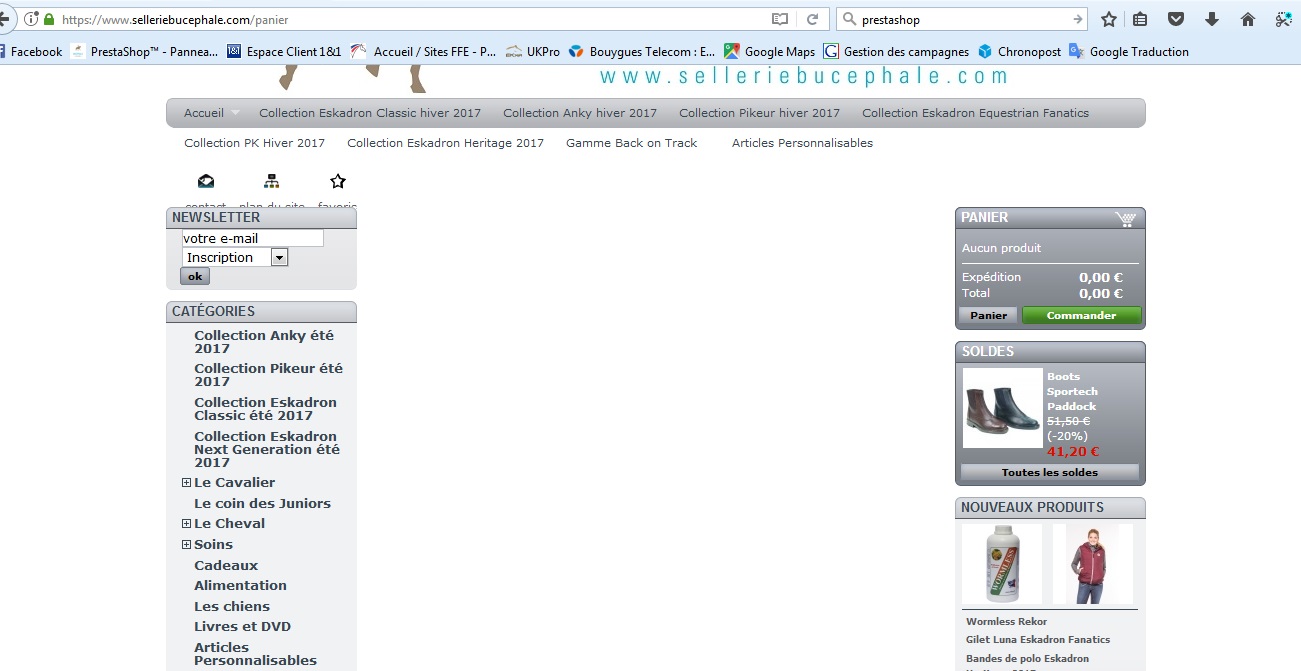Viewport: 1301px width, 671px height.
Task: Open Google Traduction bookmark
Action: pyautogui.click(x=1128, y=51)
